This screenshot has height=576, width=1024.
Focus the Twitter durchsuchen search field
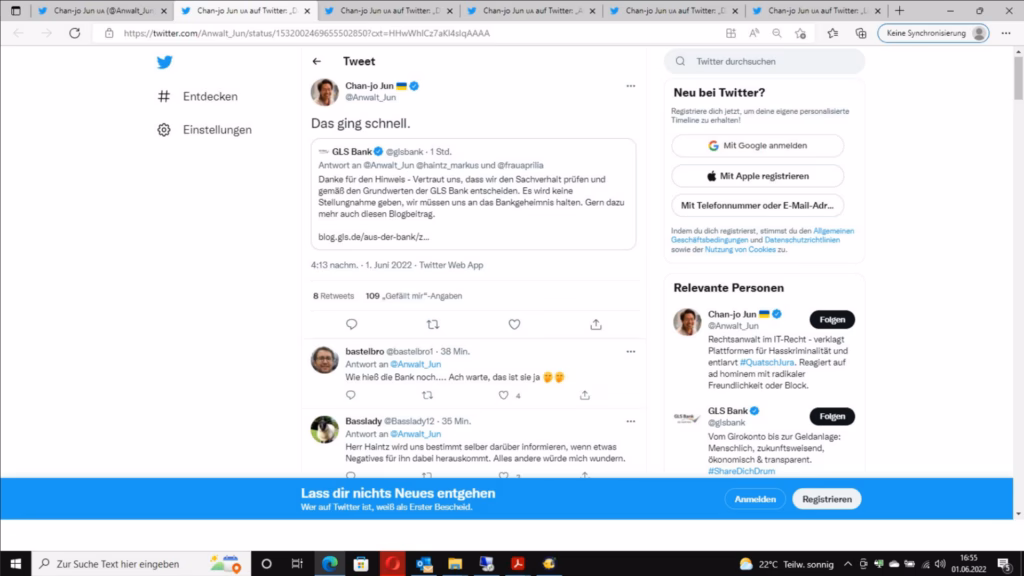pos(772,61)
